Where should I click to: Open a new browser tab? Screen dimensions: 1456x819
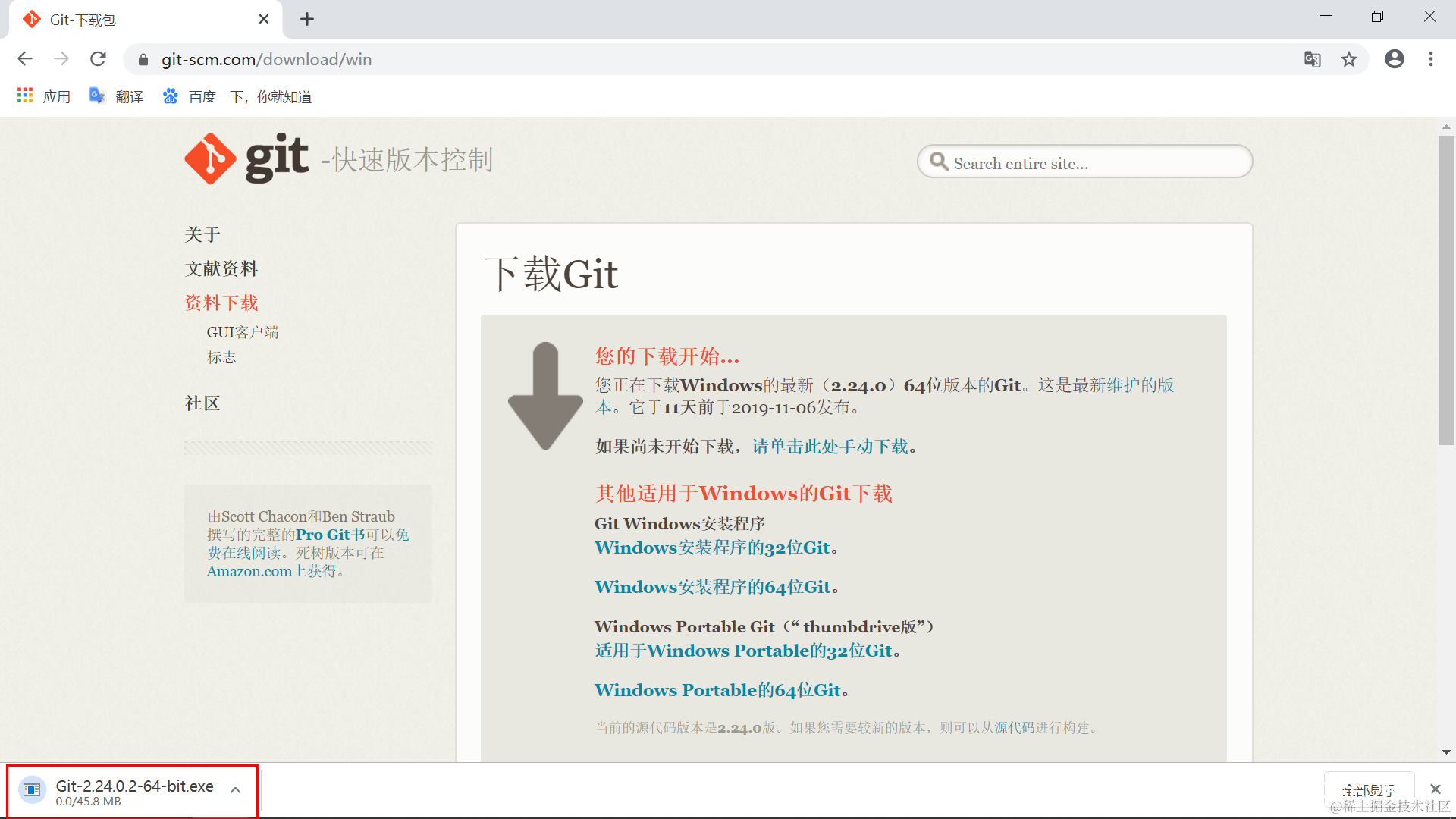coord(306,20)
